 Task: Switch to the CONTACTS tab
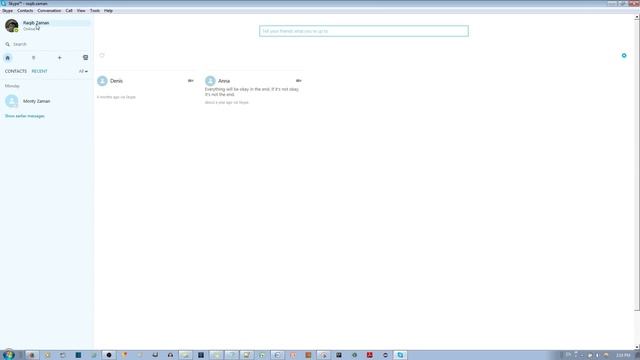[x=16, y=71]
